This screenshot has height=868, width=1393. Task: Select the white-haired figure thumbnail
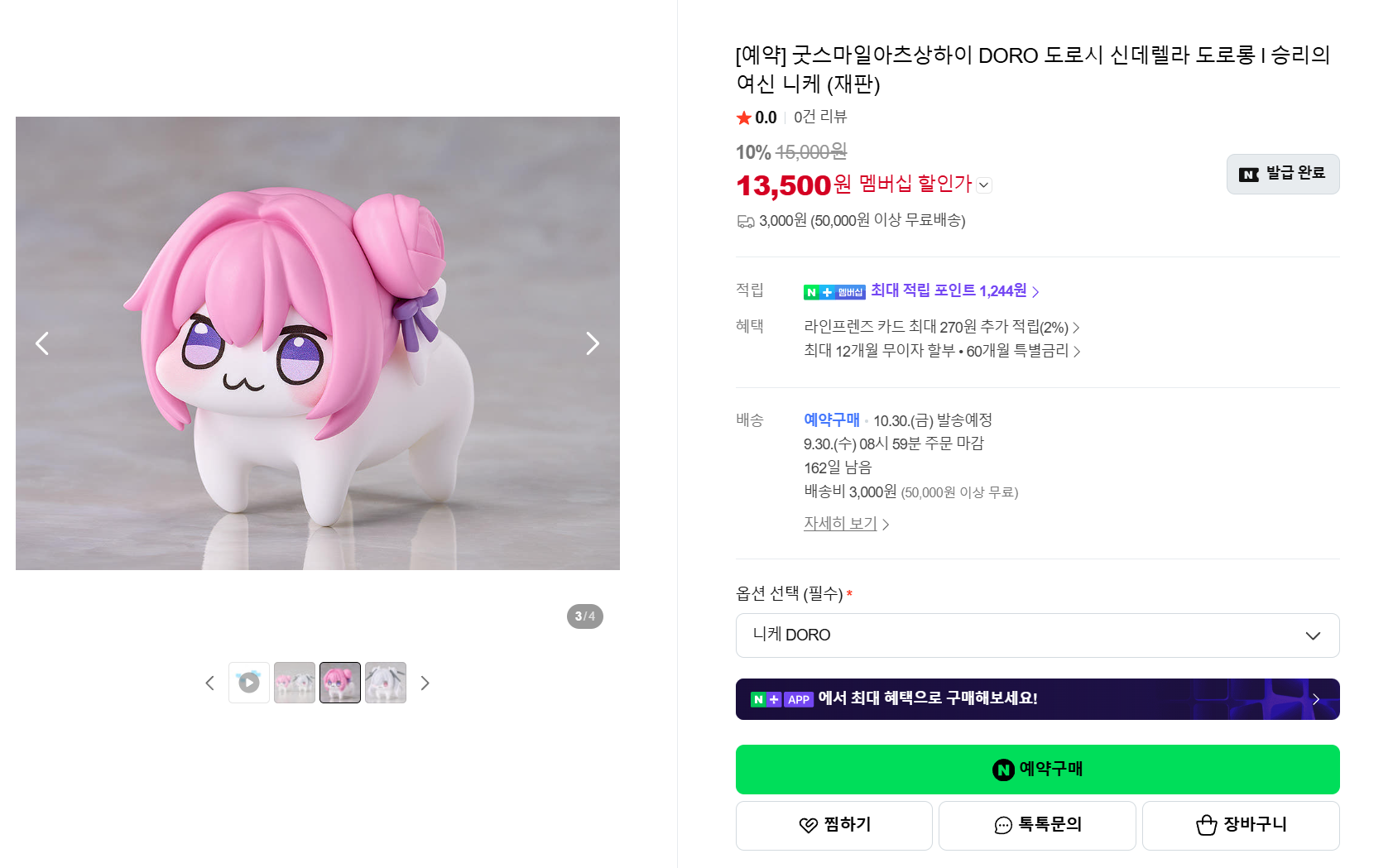[386, 683]
